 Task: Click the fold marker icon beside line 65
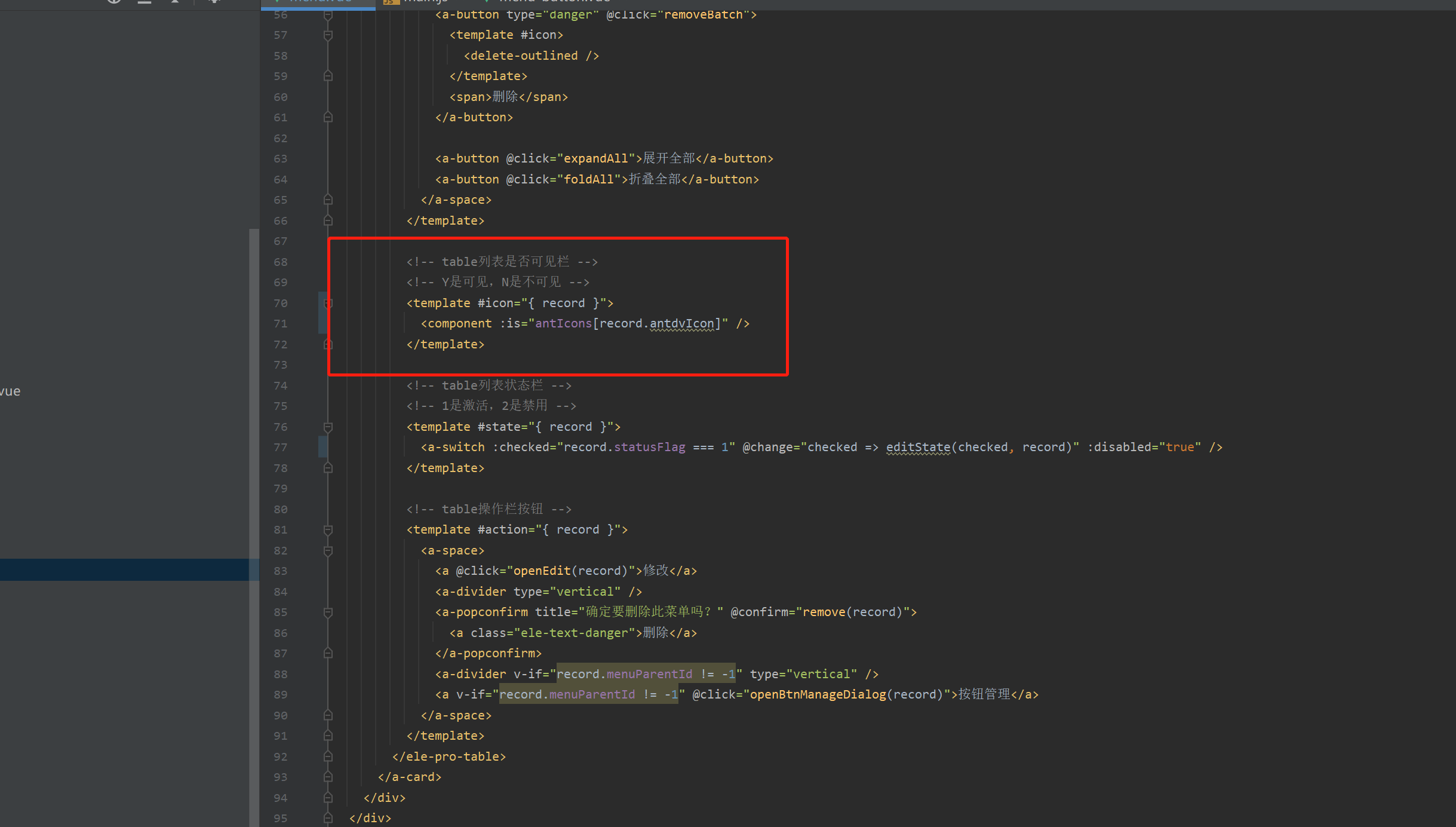pyautogui.click(x=328, y=200)
